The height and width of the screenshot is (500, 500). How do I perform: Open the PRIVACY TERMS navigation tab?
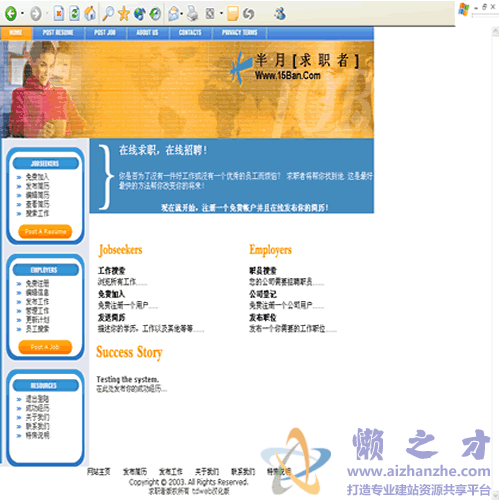(240, 33)
